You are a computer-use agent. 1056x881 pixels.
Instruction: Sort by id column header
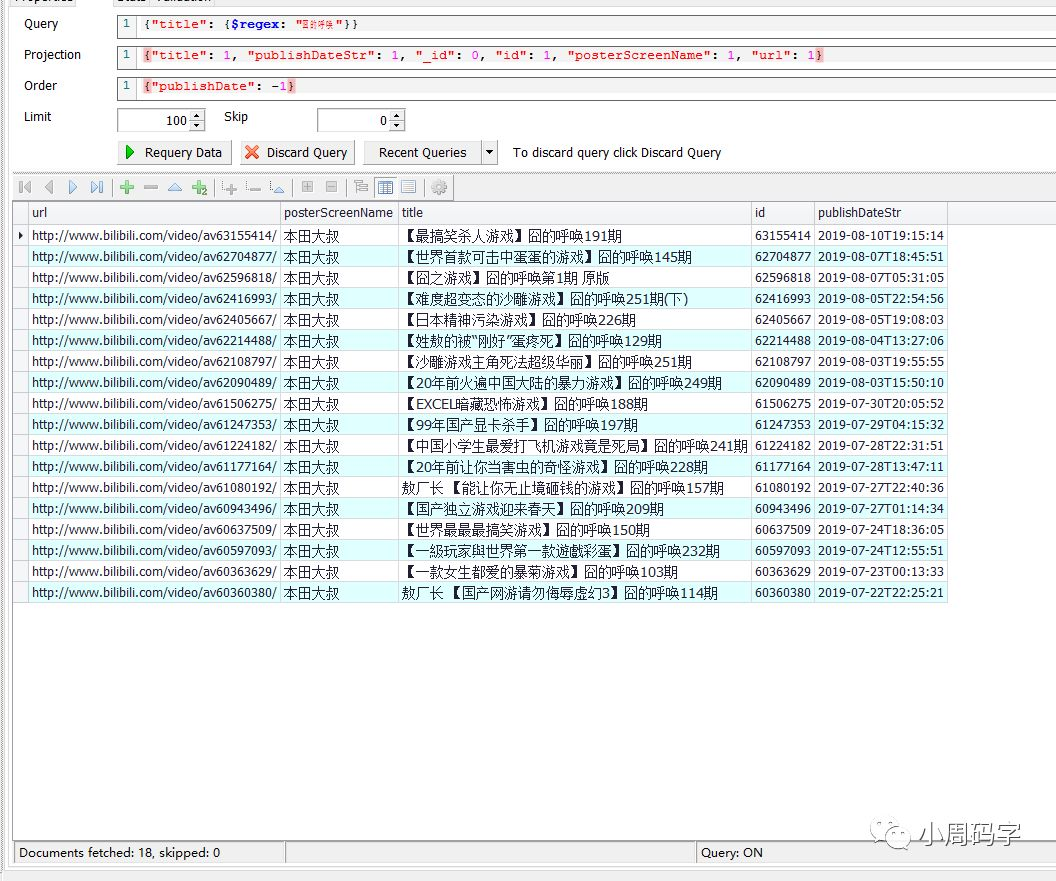(783, 213)
